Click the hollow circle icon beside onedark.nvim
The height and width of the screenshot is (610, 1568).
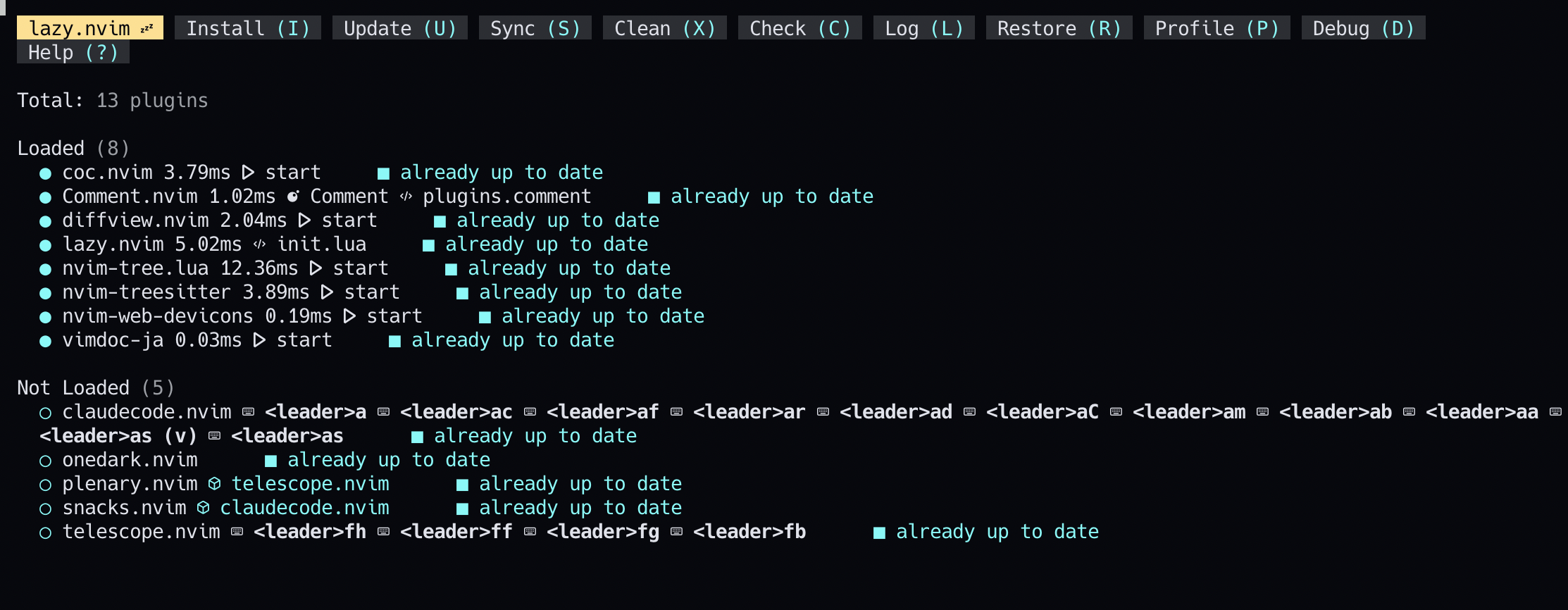coord(45,461)
